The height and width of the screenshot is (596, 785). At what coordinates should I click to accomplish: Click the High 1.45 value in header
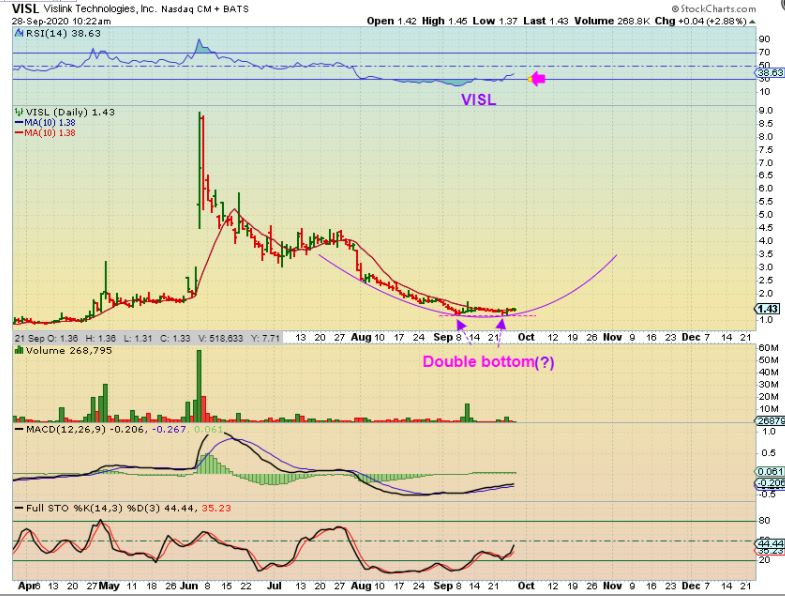(445, 21)
